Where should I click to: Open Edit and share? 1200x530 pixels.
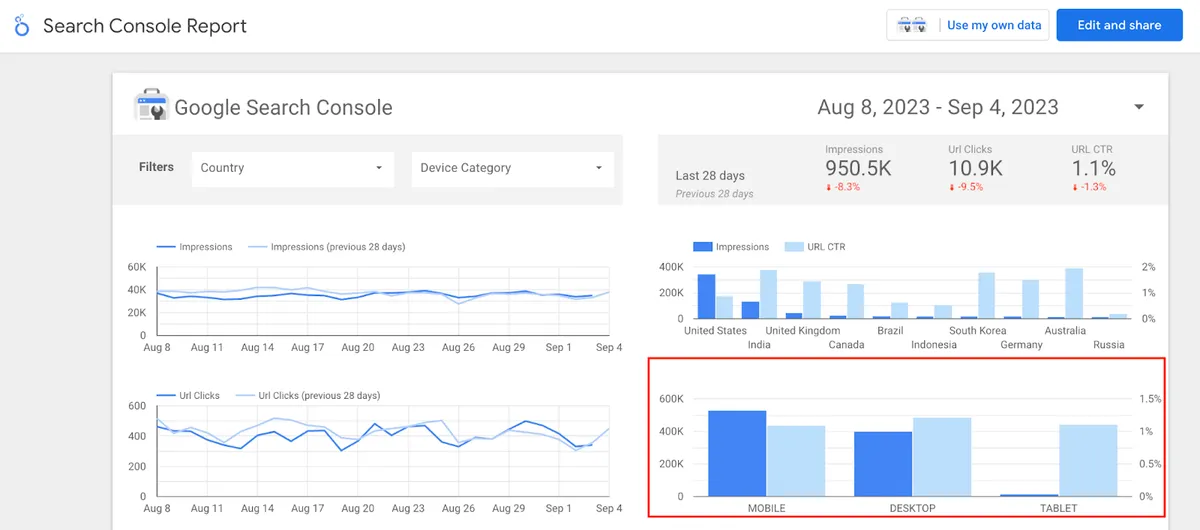click(1119, 26)
